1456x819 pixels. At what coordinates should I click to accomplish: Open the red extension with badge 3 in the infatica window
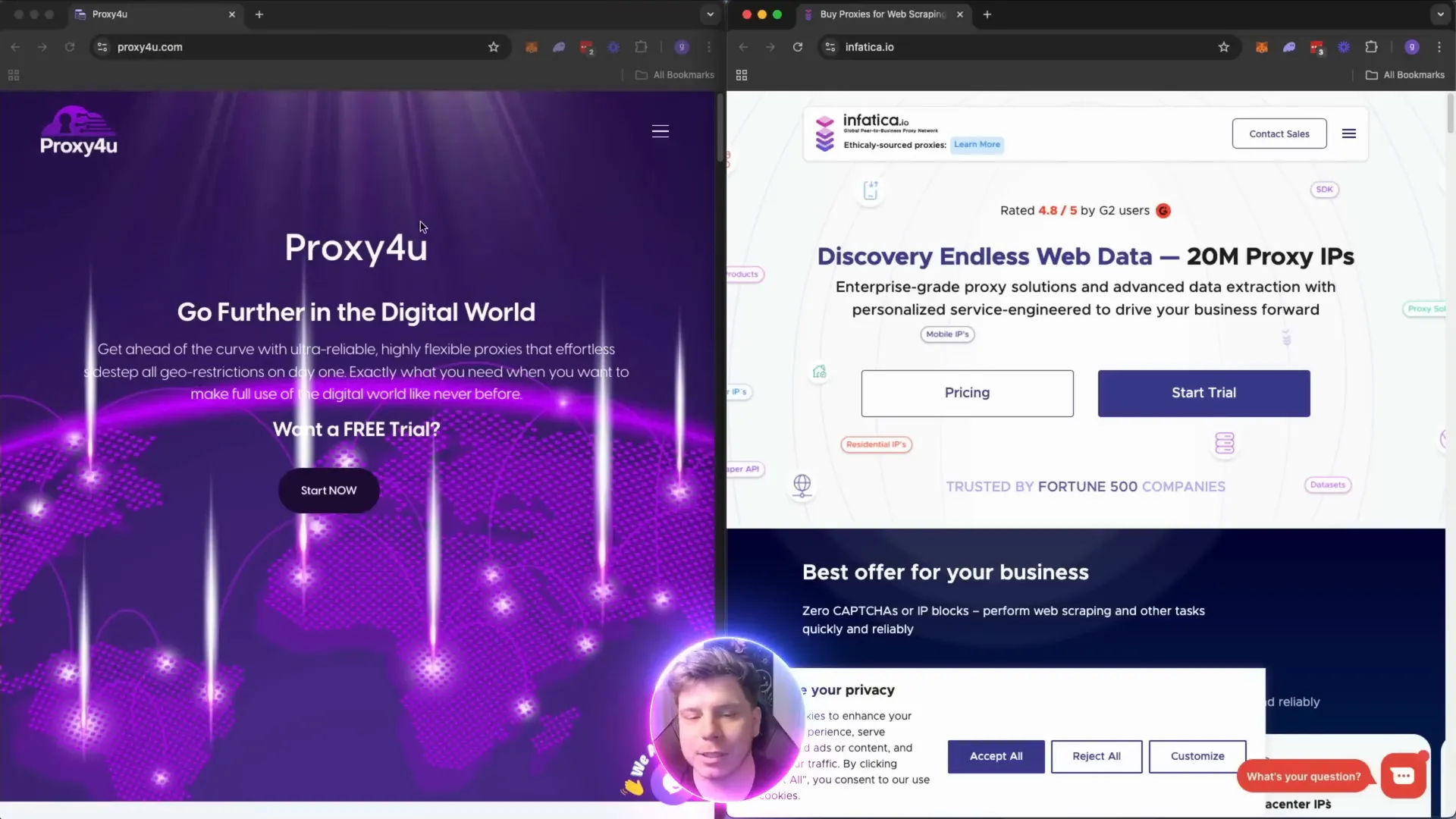1317,48
